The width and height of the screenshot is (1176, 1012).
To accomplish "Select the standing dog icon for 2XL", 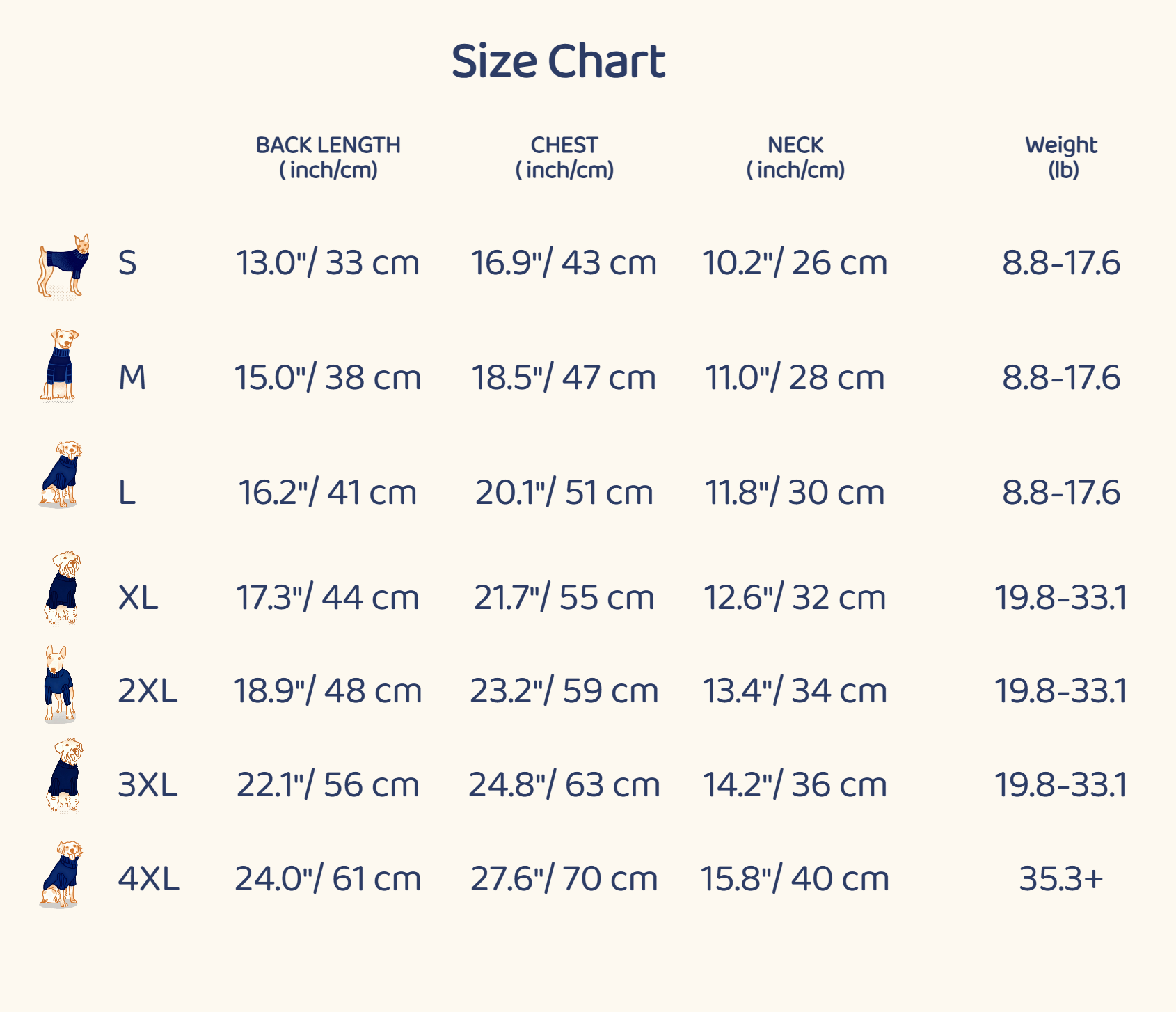I will point(59,683).
